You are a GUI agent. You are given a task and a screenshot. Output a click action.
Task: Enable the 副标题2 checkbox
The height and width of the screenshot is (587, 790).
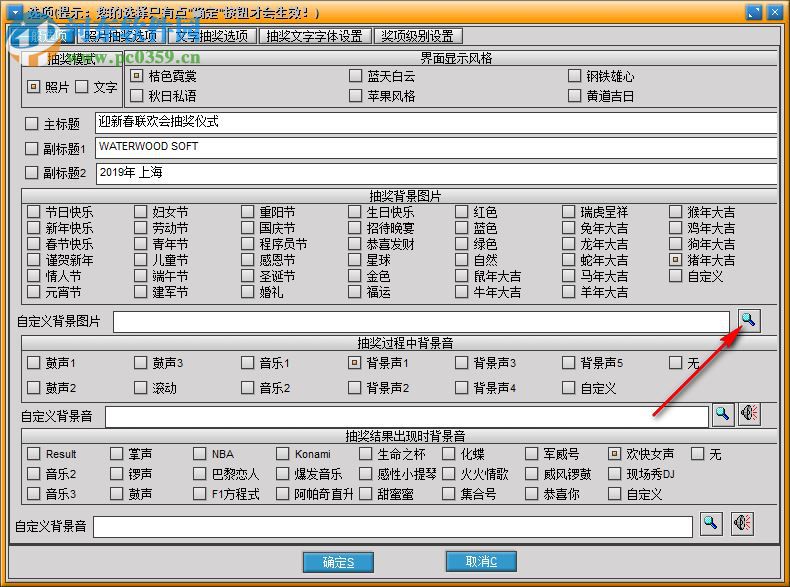point(32,172)
